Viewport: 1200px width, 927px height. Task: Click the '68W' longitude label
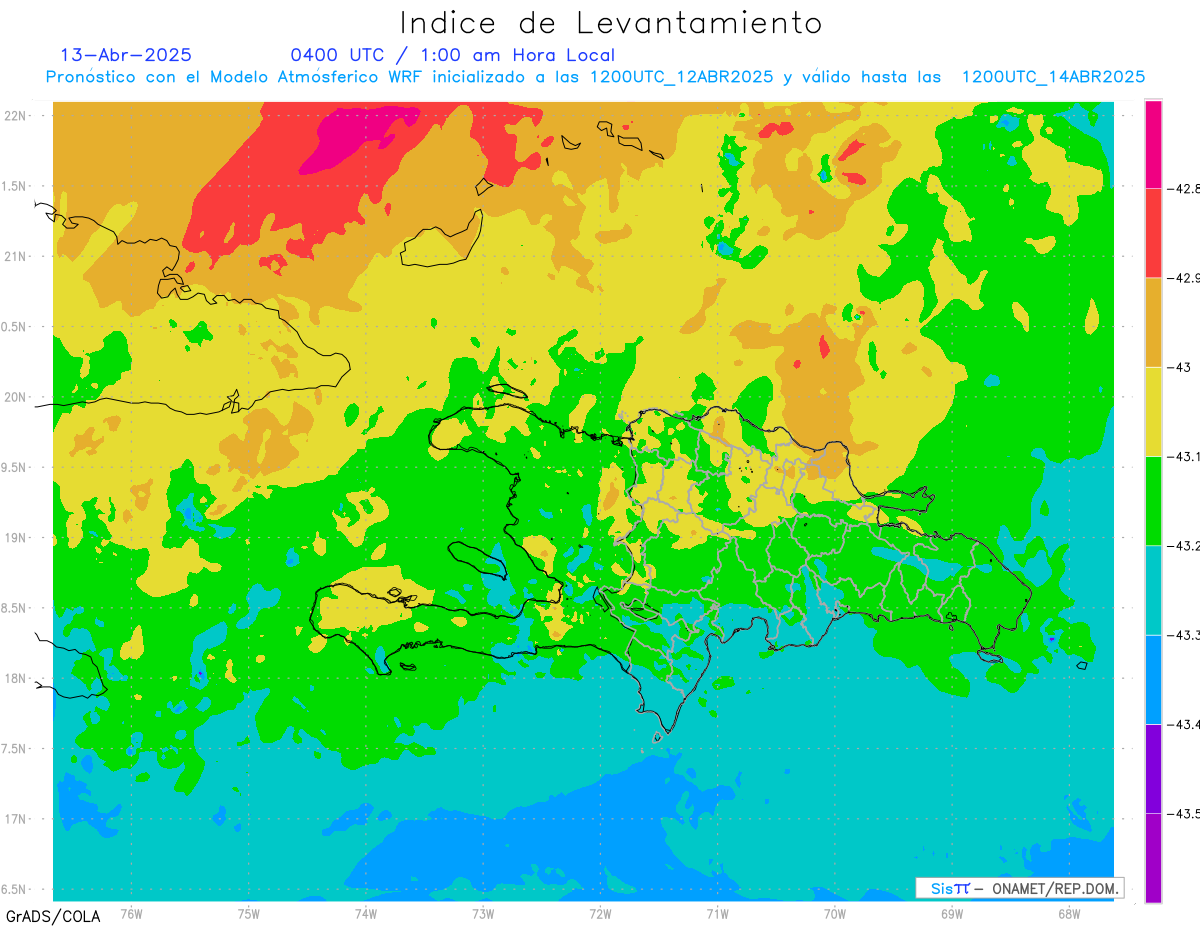[1068, 913]
